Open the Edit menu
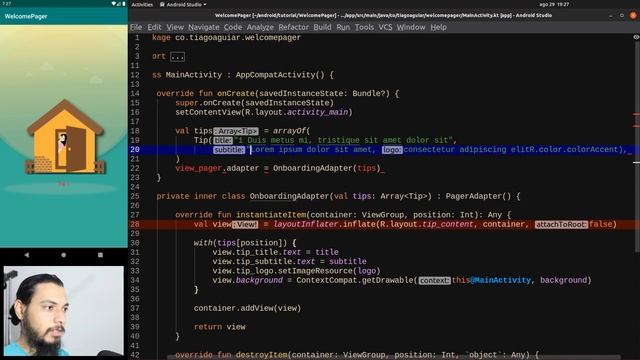 click(x=154, y=27)
